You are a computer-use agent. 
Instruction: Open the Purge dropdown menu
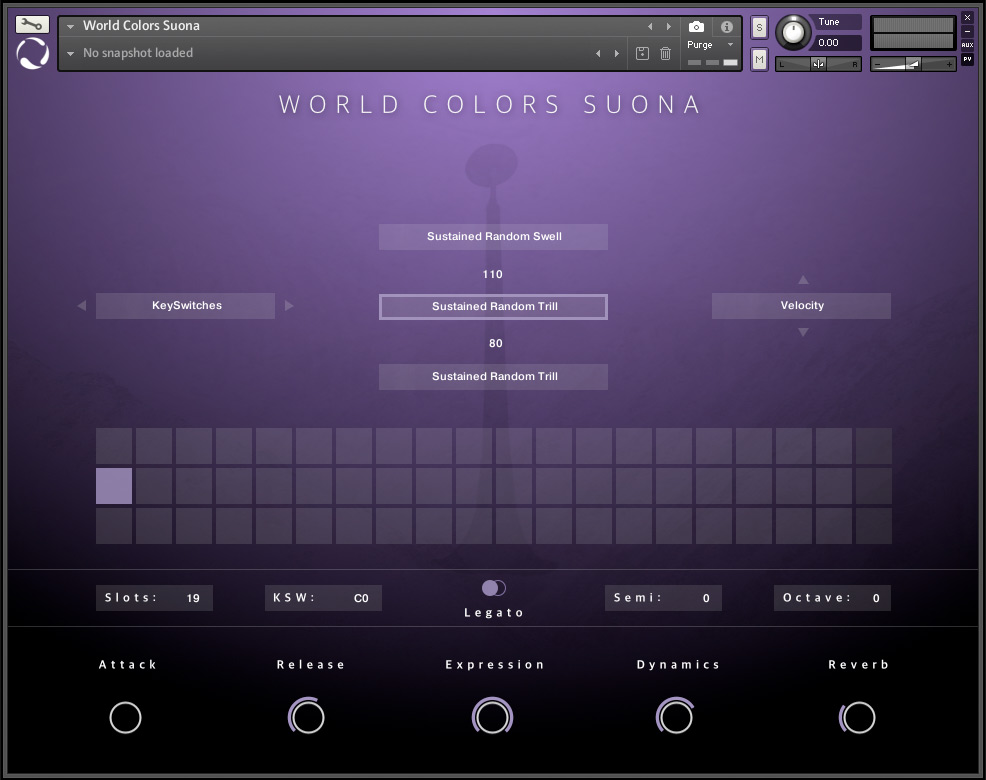click(711, 45)
